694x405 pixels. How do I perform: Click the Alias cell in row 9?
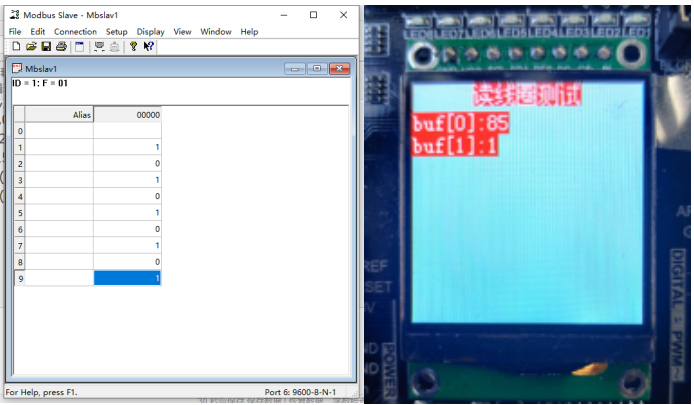pyautogui.click(x=59, y=278)
